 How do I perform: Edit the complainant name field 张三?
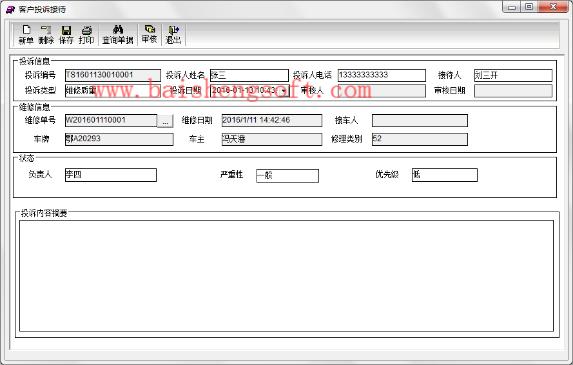click(x=249, y=75)
